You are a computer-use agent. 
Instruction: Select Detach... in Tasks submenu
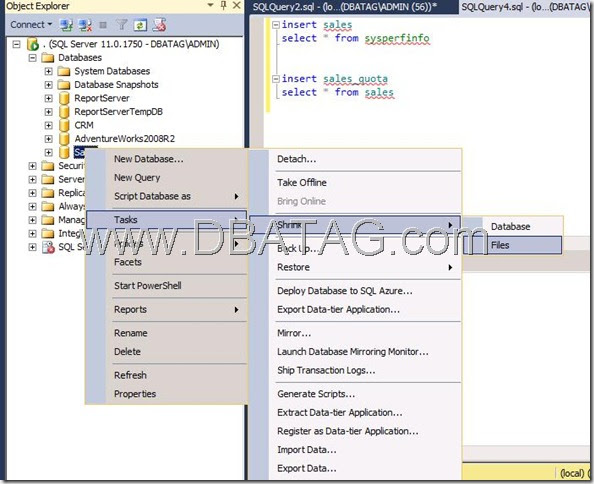click(x=355, y=159)
